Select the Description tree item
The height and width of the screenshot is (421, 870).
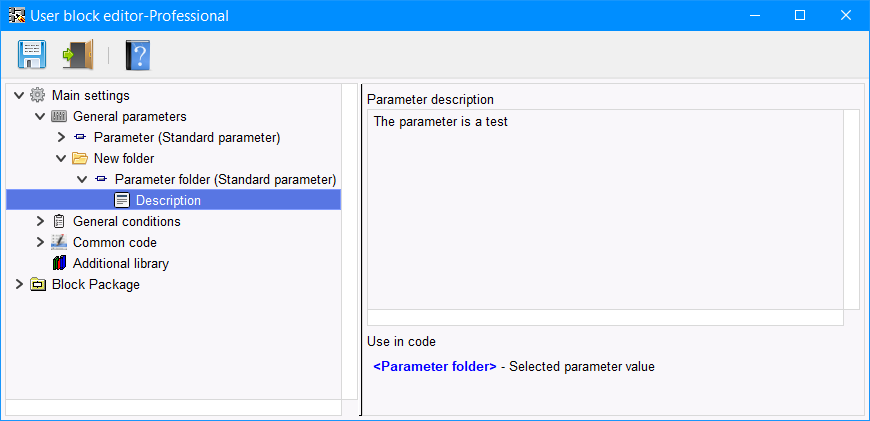pyautogui.click(x=168, y=200)
